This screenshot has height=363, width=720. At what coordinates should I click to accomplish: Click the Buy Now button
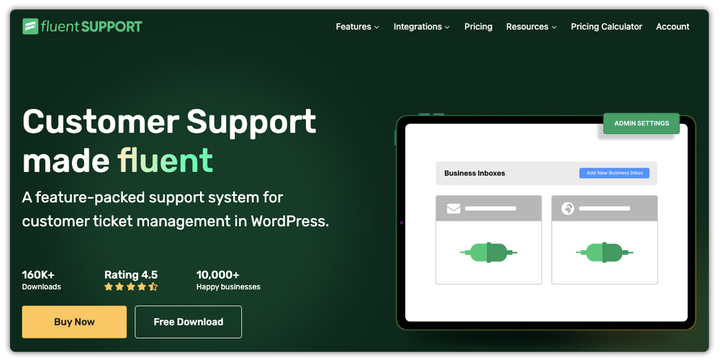pyautogui.click(x=74, y=322)
